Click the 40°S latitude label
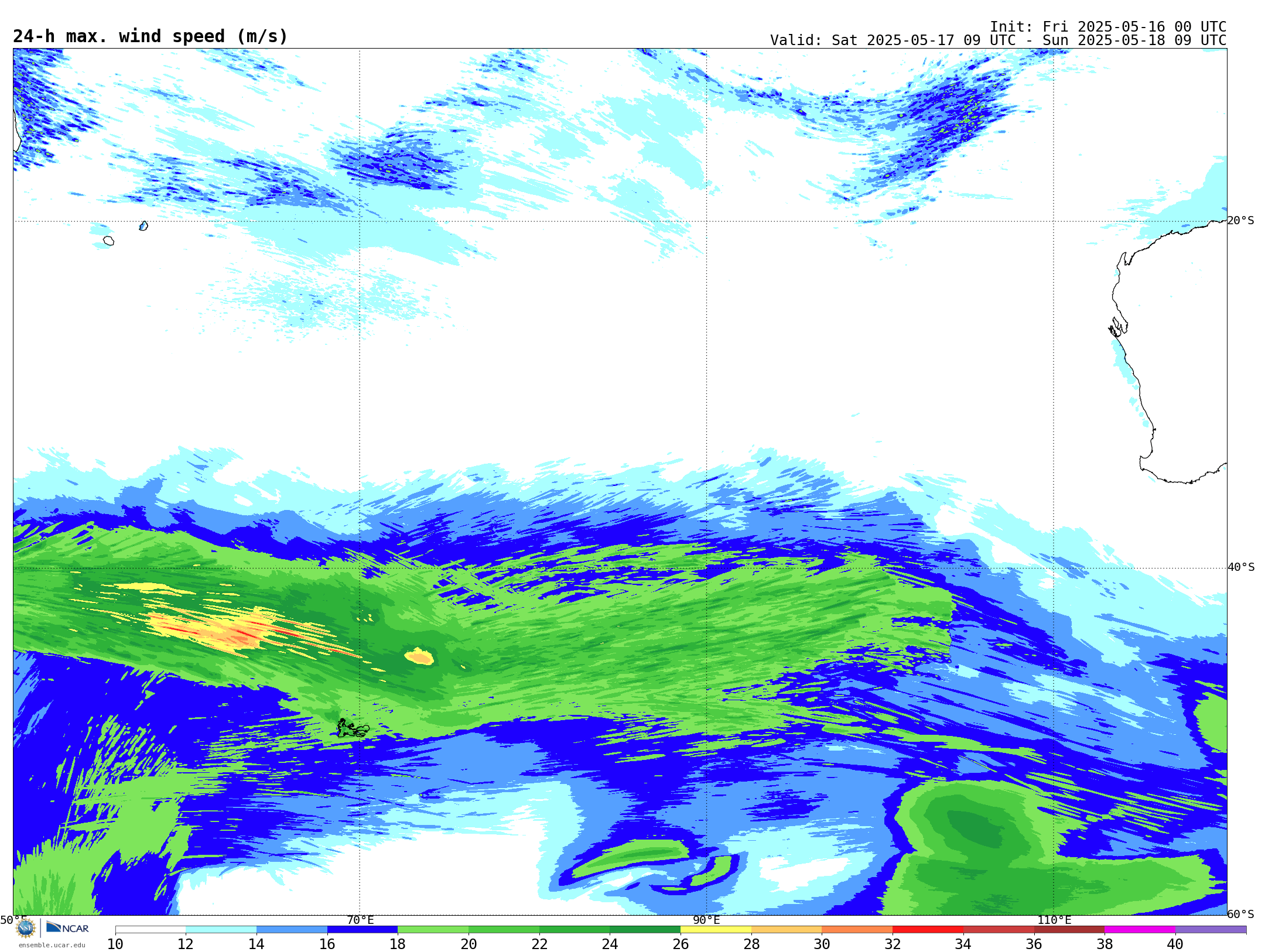Viewport: 1265px width, 952px height. pos(1241,567)
